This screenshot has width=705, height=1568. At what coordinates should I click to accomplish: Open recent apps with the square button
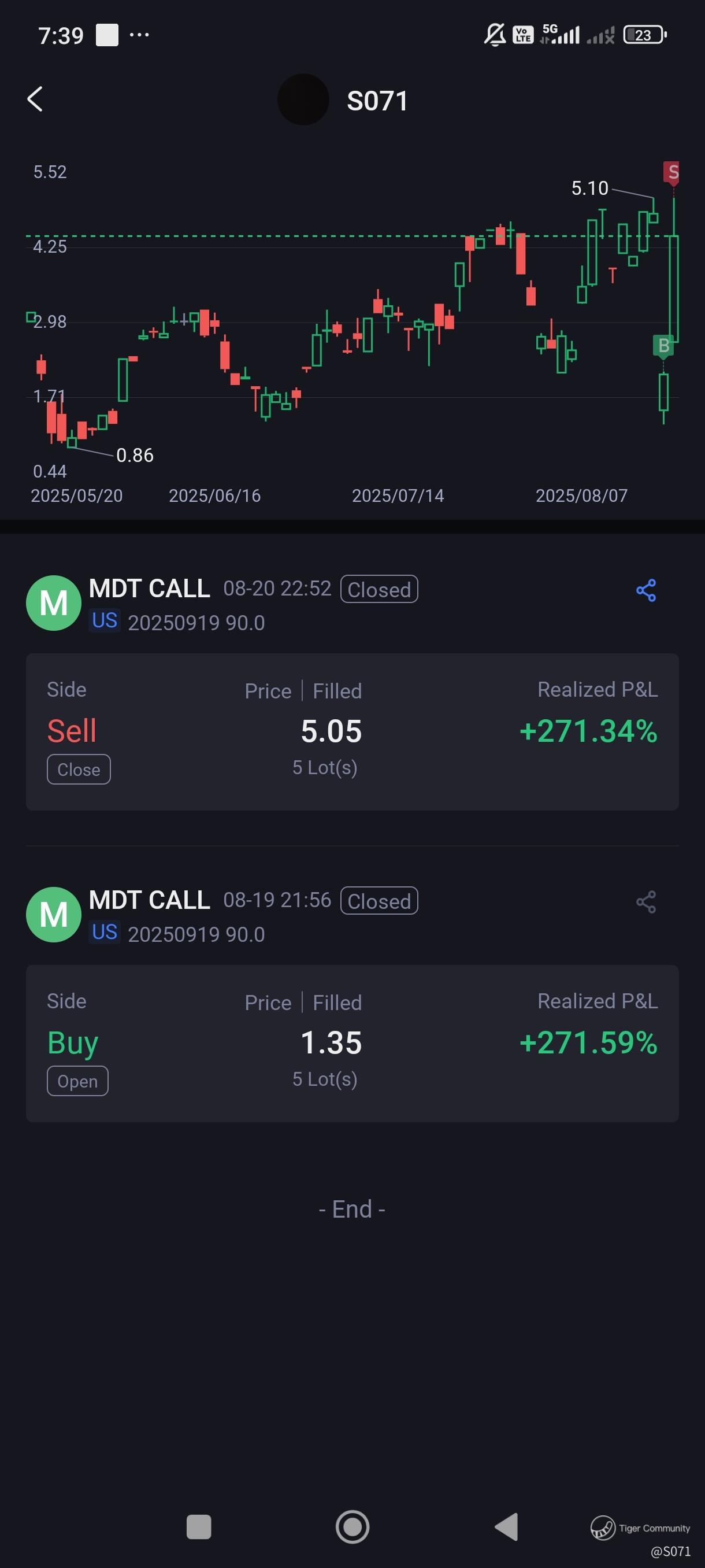(198, 1526)
